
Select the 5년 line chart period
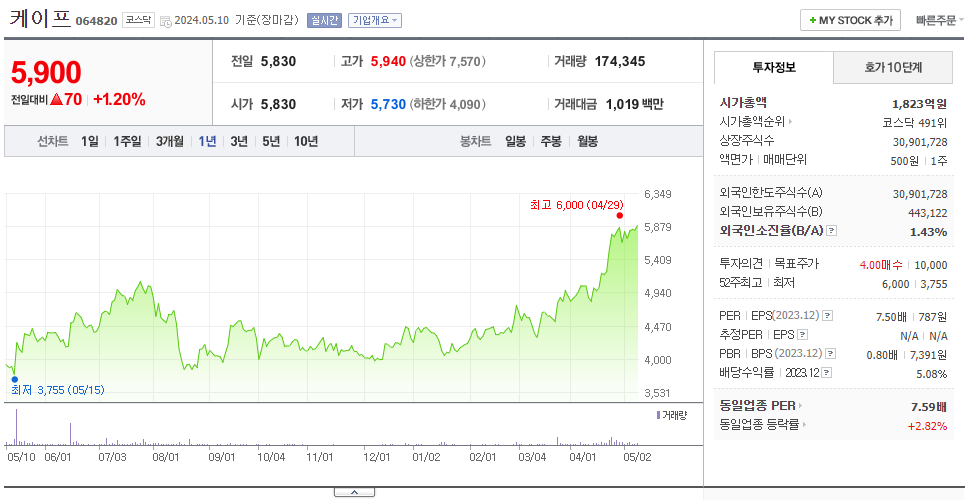271,141
